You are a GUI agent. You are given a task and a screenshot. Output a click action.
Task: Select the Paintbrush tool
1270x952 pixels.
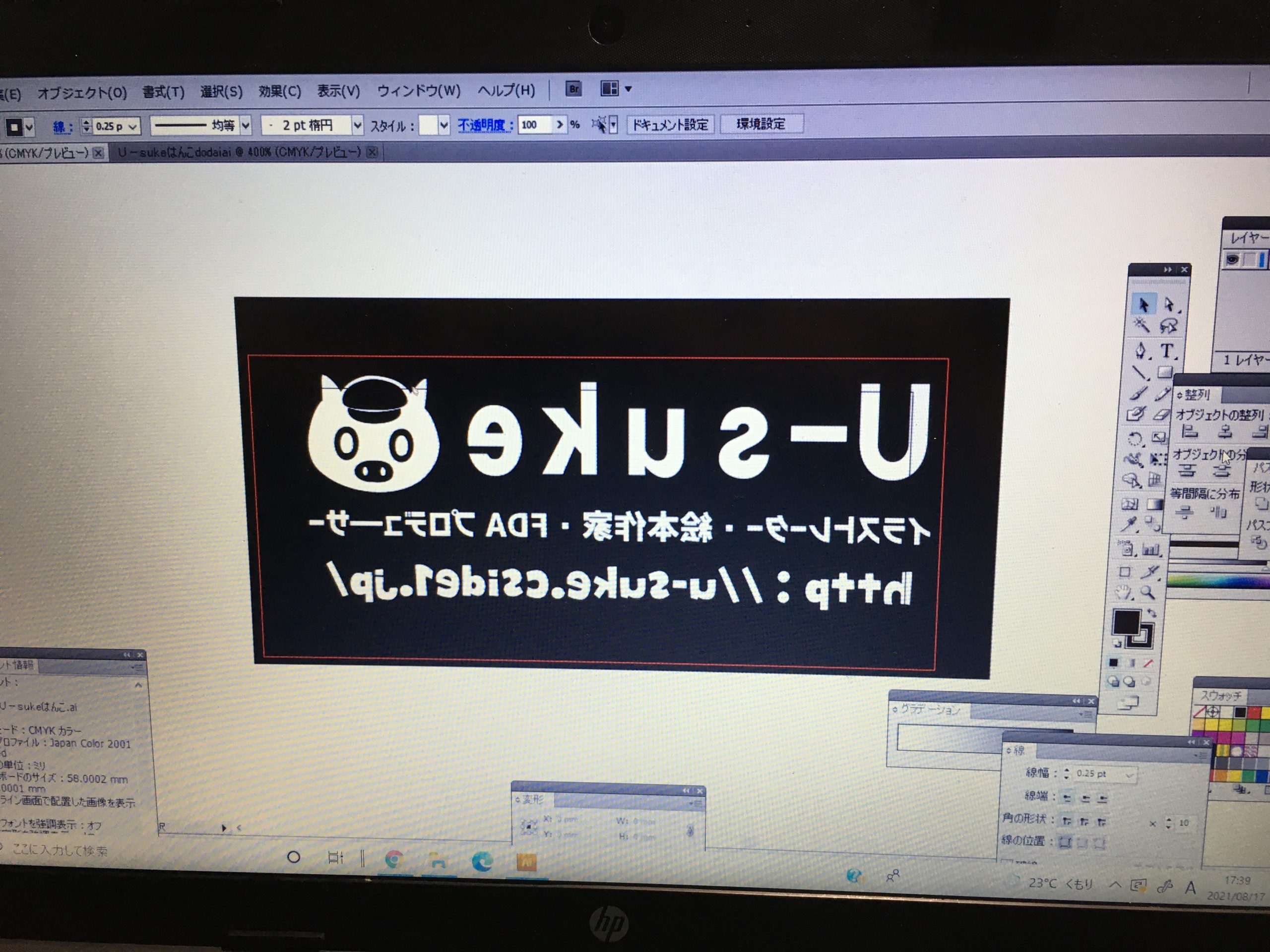point(1140,393)
